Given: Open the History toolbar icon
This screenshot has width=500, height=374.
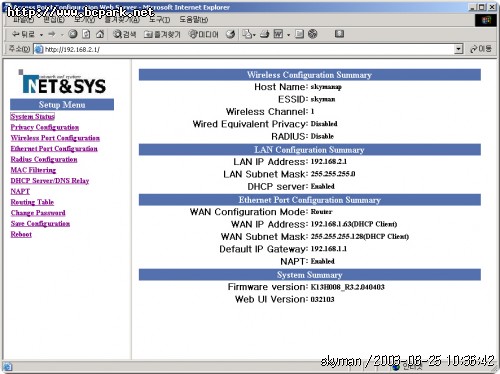Looking at the screenshot, I should [230, 34].
